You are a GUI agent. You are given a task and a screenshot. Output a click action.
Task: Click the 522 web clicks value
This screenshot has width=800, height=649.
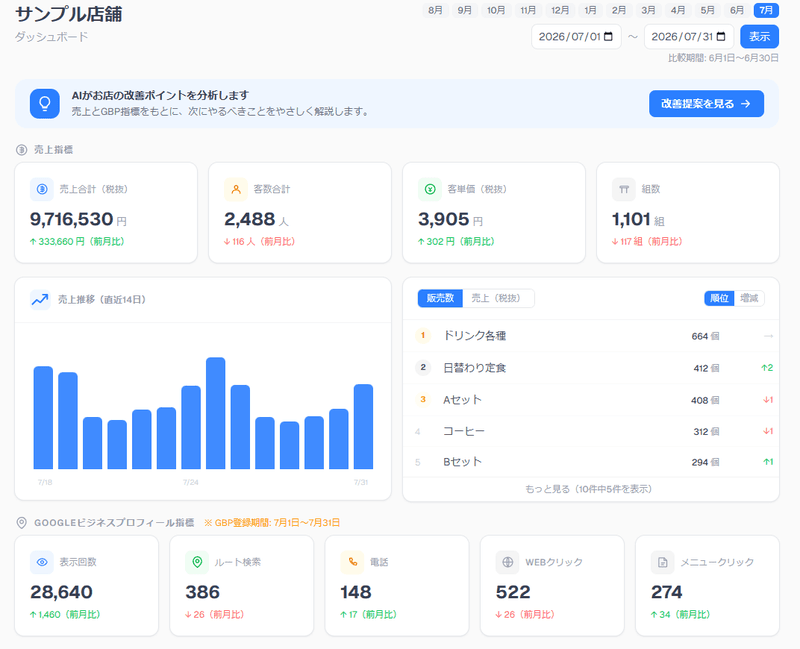point(513,592)
